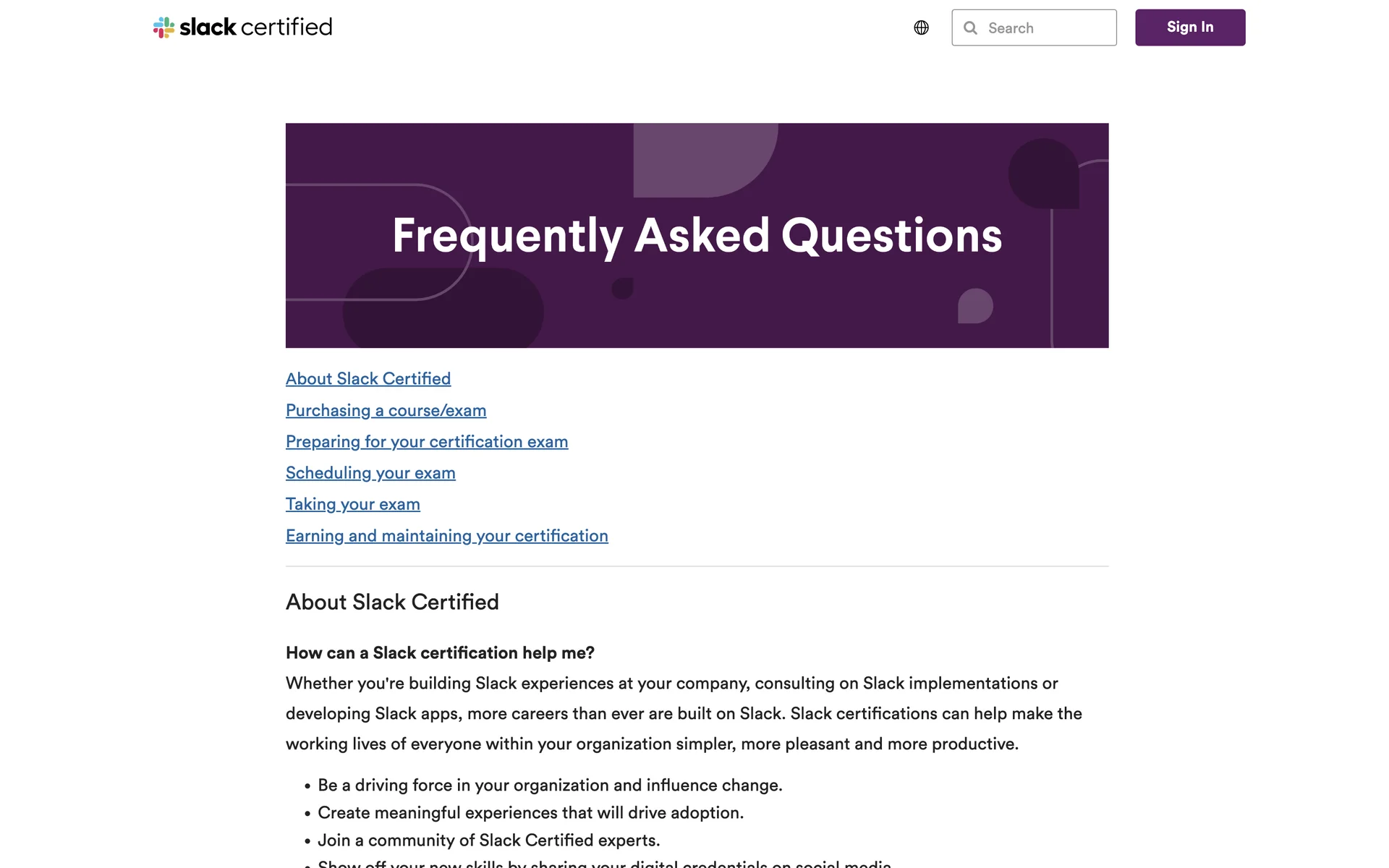The width and height of the screenshot is (1389, 868).
Task: Click the magnifying glass search icon
Action: click(971, 28)
